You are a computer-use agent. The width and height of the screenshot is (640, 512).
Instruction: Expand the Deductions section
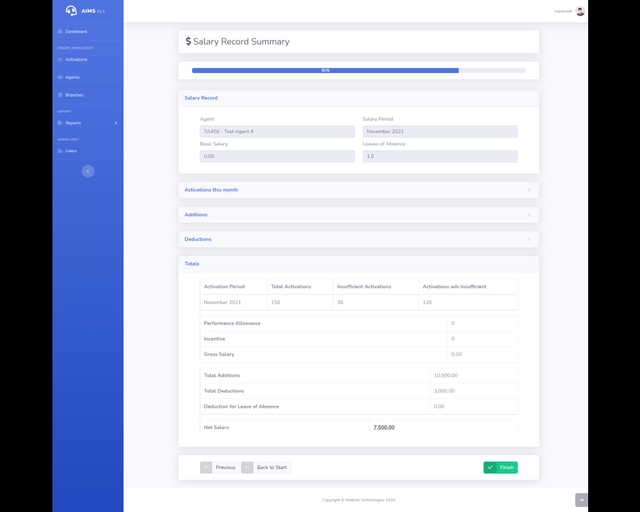[x=358, y=239]
